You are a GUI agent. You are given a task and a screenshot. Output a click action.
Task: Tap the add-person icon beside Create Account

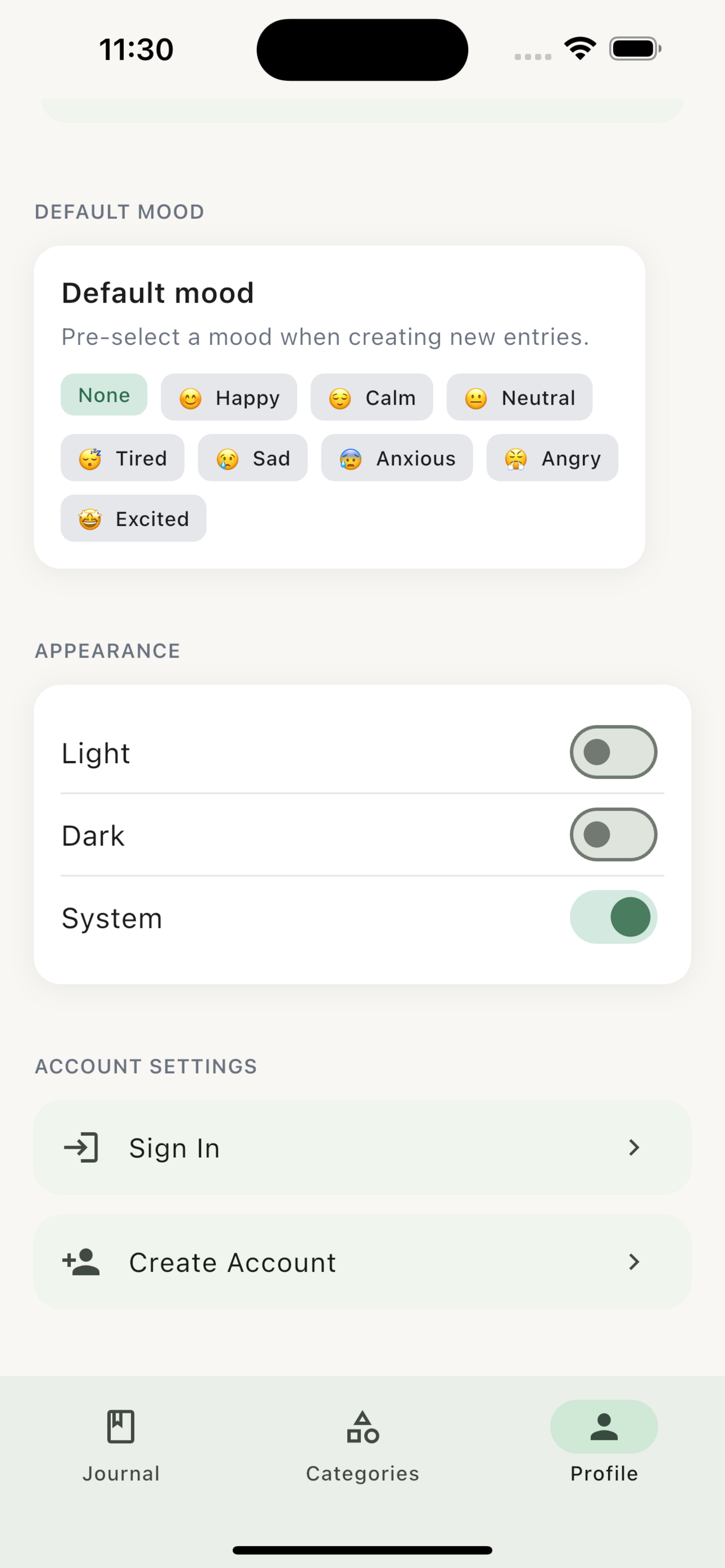coord(81,1262)
